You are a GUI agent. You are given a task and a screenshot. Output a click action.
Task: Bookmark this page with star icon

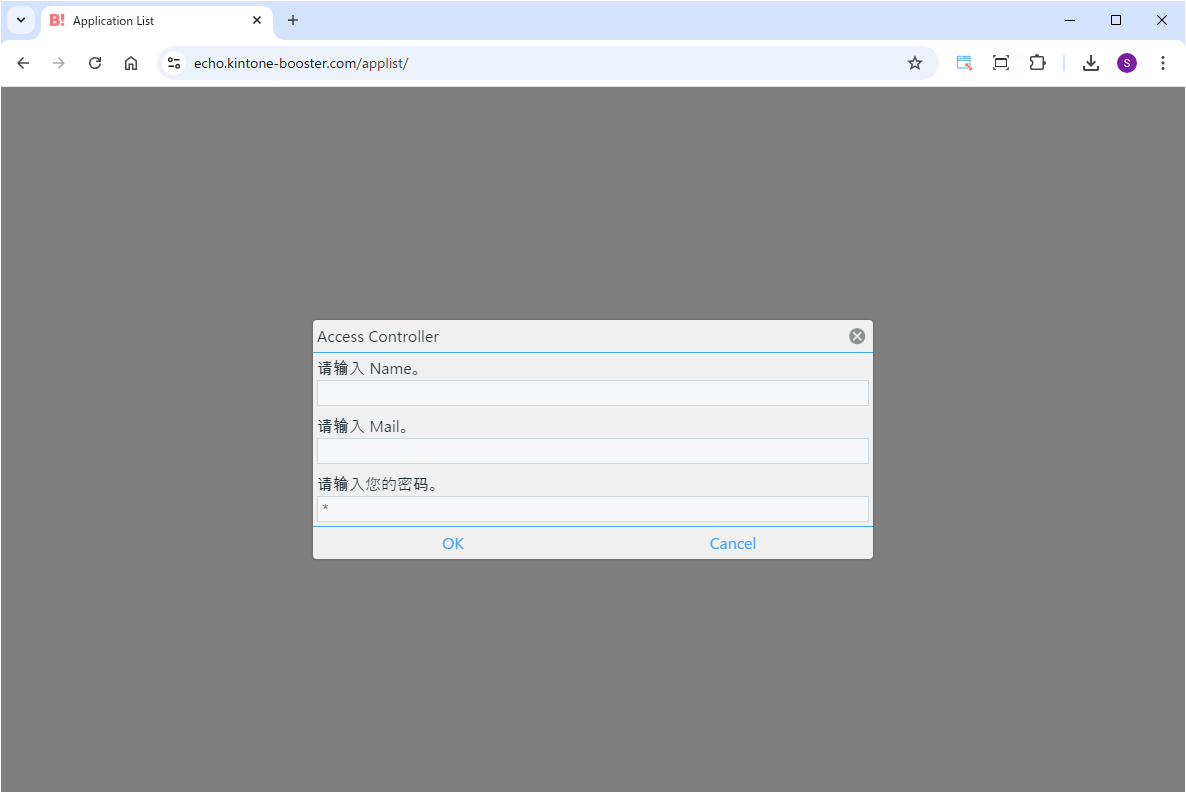(x=914, y=63)
